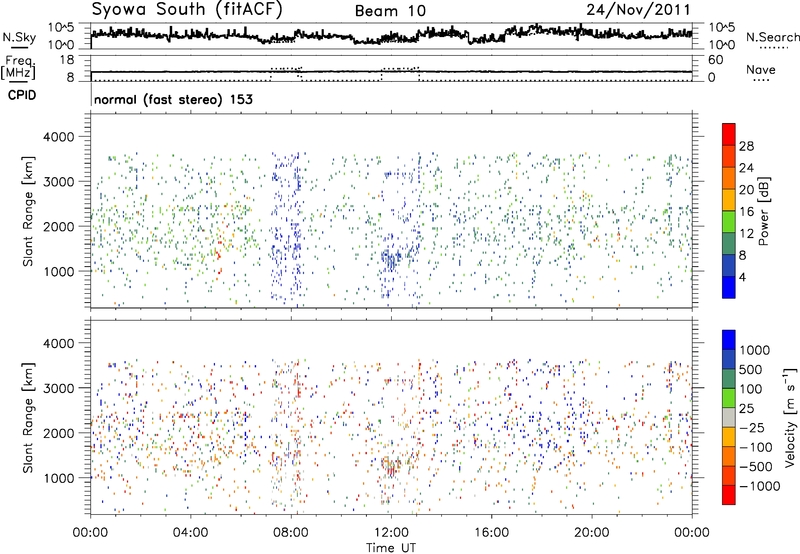The height and width of the screenshot is (554, 800).
Task: Click the '-1000' Velocity colorbar tick
Action: (x=760, y=486)
